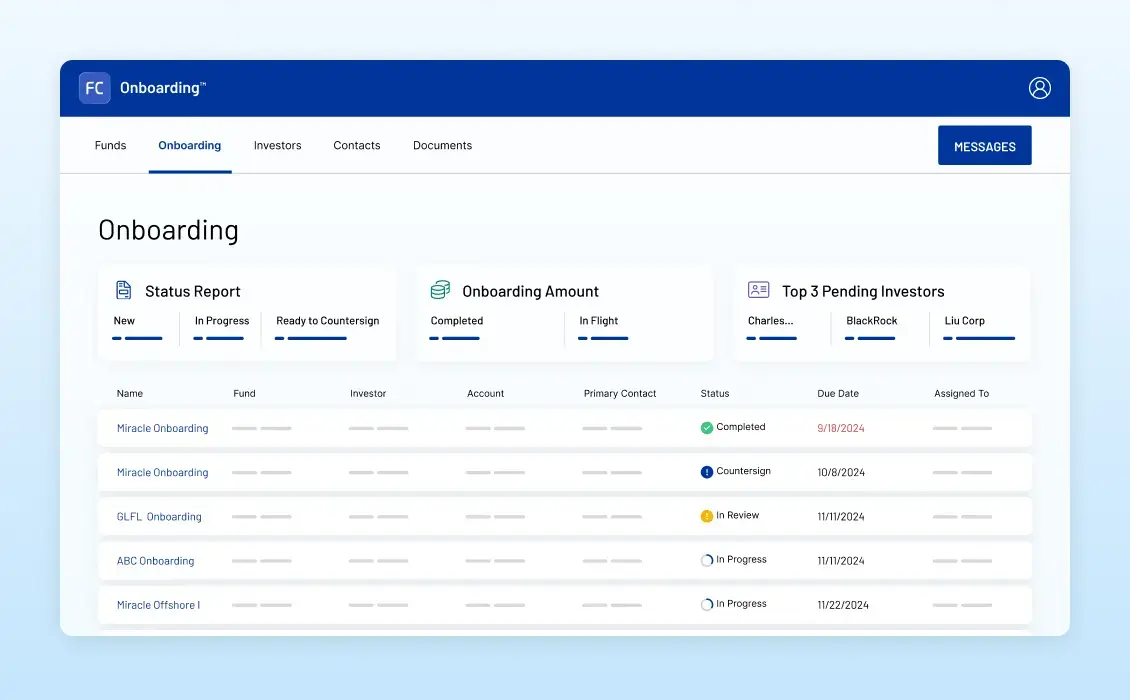This screenshot has width=1130, height=700.
Task: Open the ABC Onboarding link
Action: (155, 561)
